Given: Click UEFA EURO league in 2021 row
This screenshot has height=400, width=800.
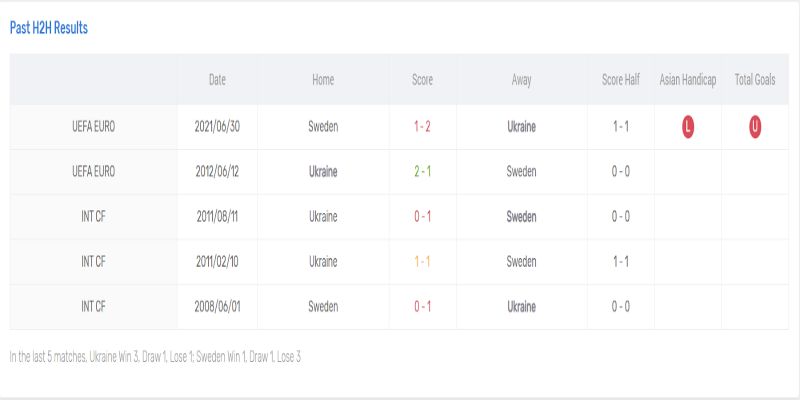Looking at the screenshot, I should tap(94, 127).
